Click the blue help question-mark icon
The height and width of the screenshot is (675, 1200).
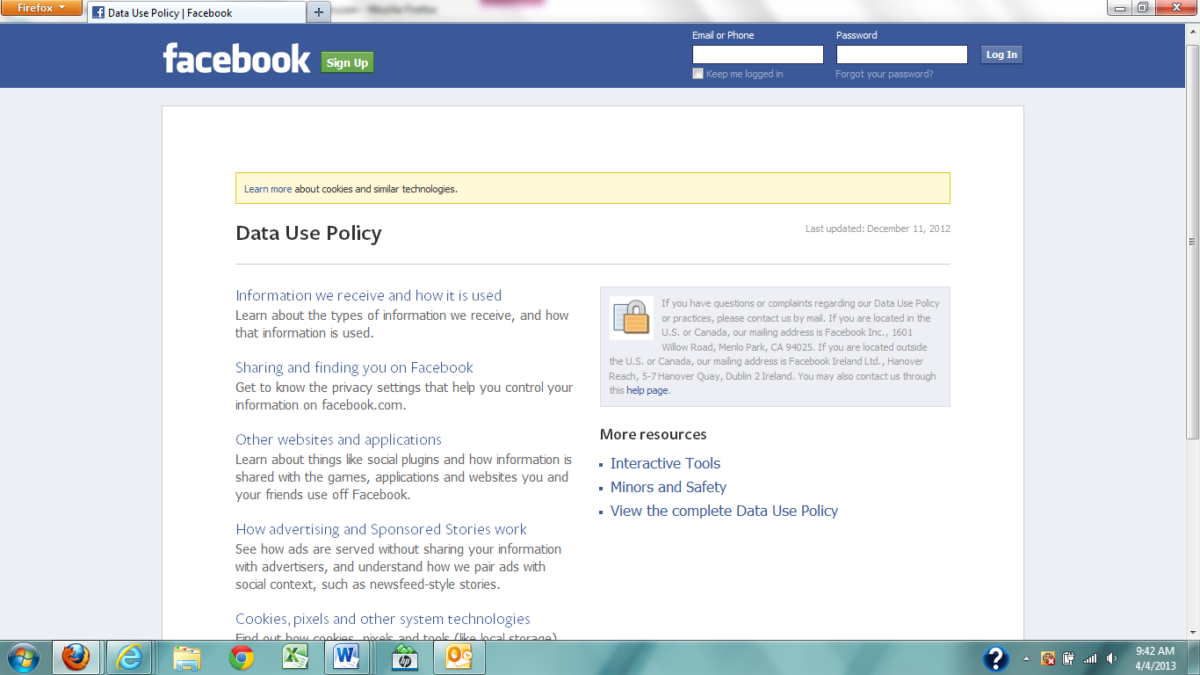click(x=996, y=657)
